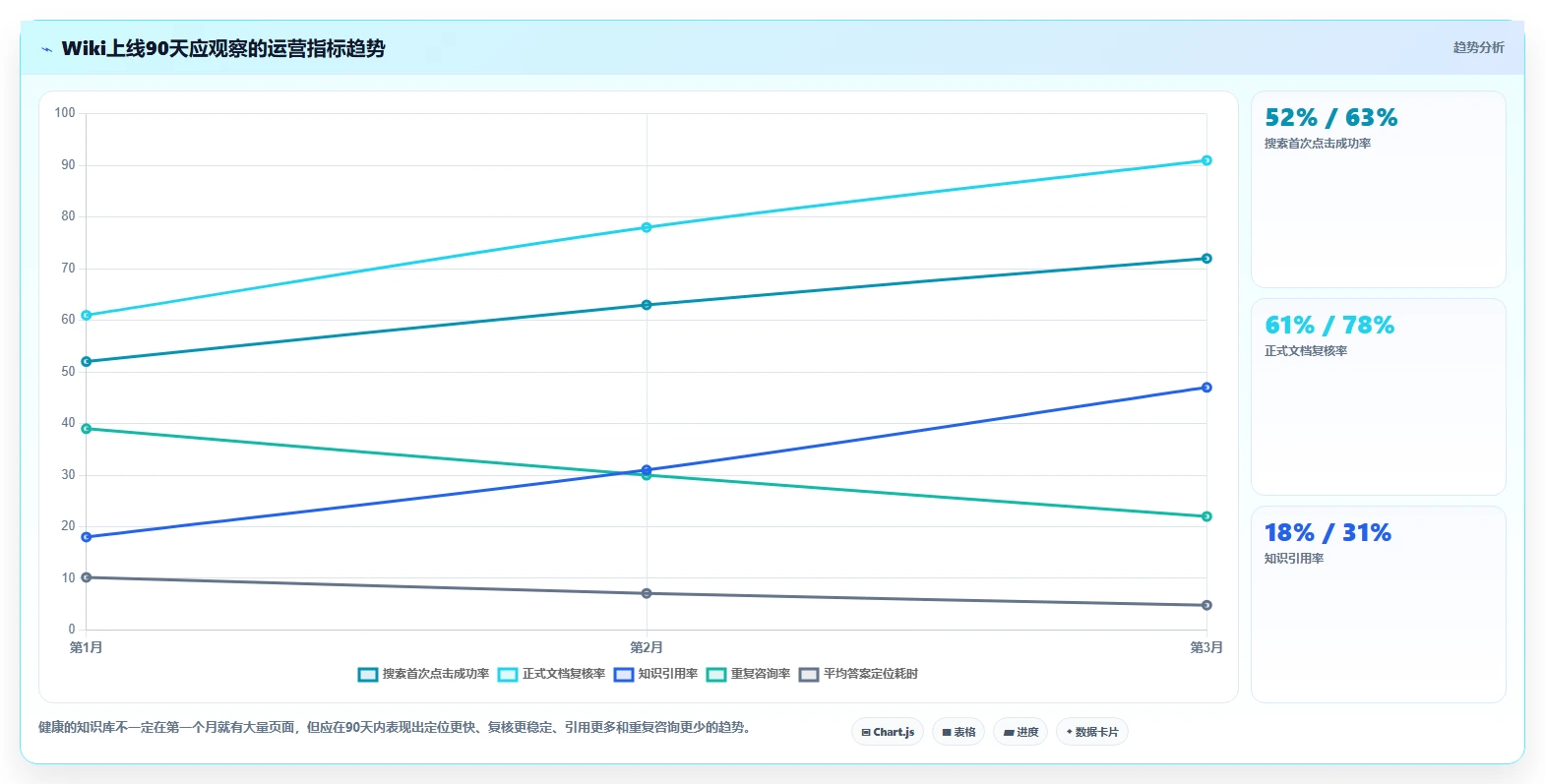1545x784 pixels.
Task: Click the 知识引用率 point at 第3月
Action: tap(1206, 388)
